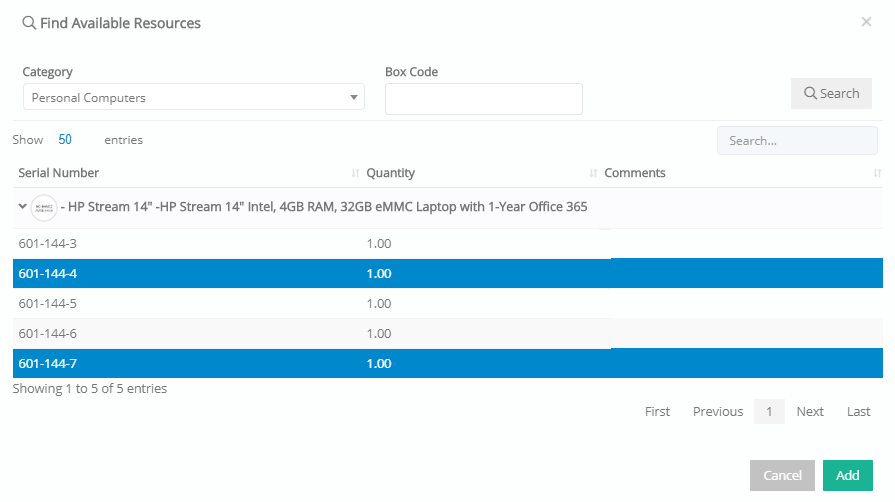Image resolution: width=895 pixels, height=502 pixels.
Task: Go to First page
Action: (657, 411)
